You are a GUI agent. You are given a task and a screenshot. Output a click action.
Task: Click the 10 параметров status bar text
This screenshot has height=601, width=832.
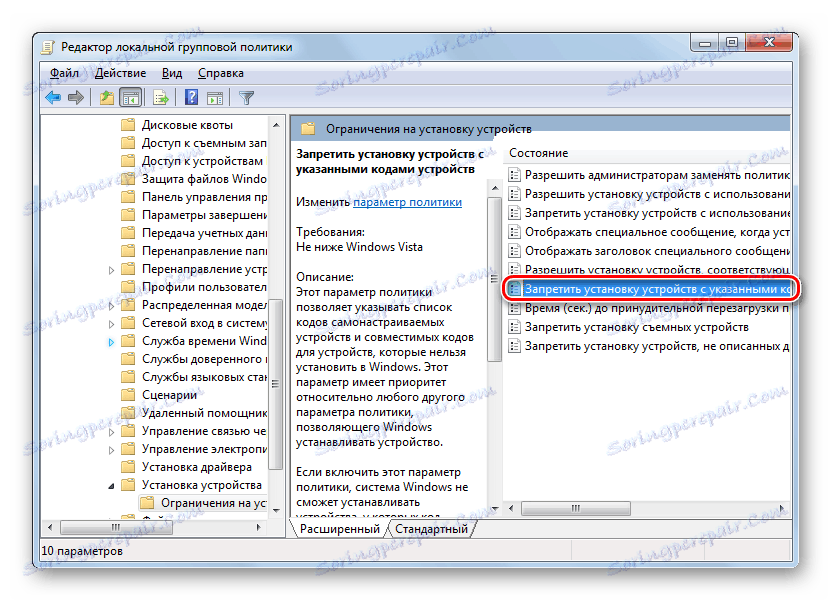(x=82, y=551)
